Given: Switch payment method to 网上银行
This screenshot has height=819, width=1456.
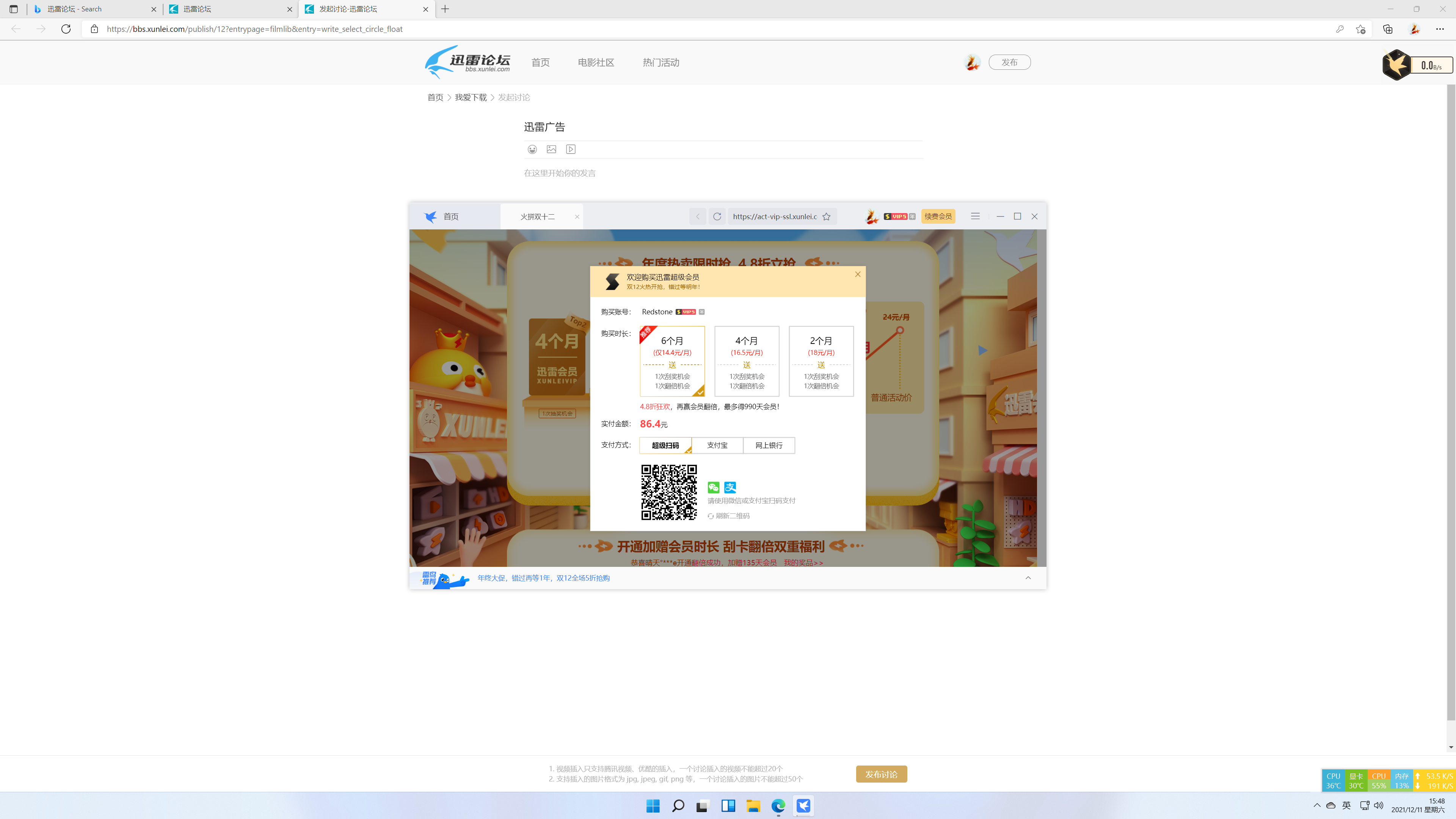Looking at the screenshot, I should [x=769, y=446].
